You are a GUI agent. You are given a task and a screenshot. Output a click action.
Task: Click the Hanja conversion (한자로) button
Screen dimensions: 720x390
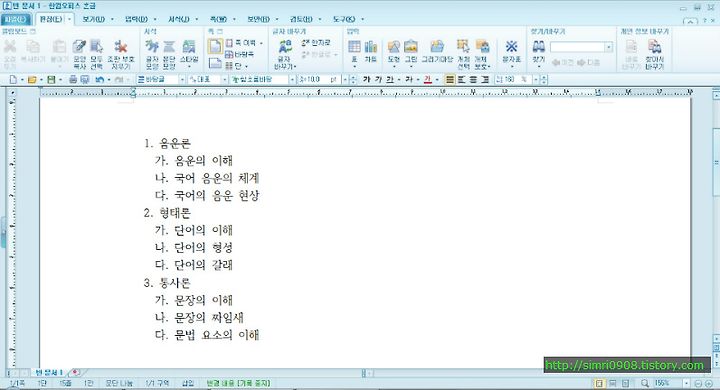coord(316,43)
